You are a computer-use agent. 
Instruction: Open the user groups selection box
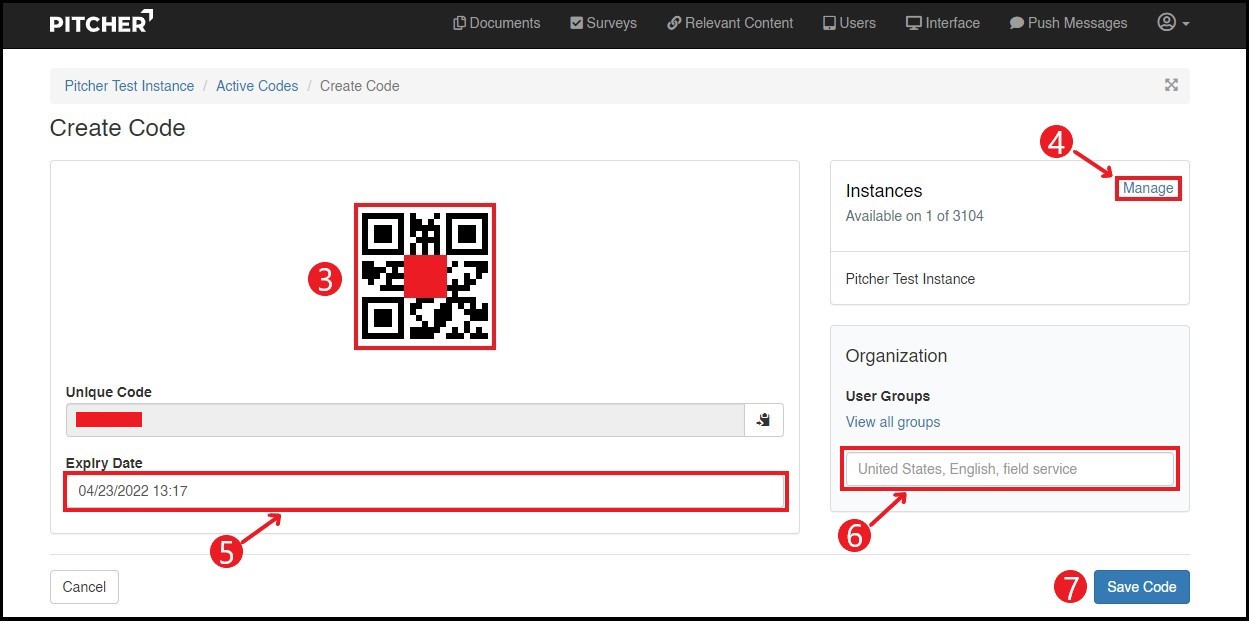coord(1008,468)
